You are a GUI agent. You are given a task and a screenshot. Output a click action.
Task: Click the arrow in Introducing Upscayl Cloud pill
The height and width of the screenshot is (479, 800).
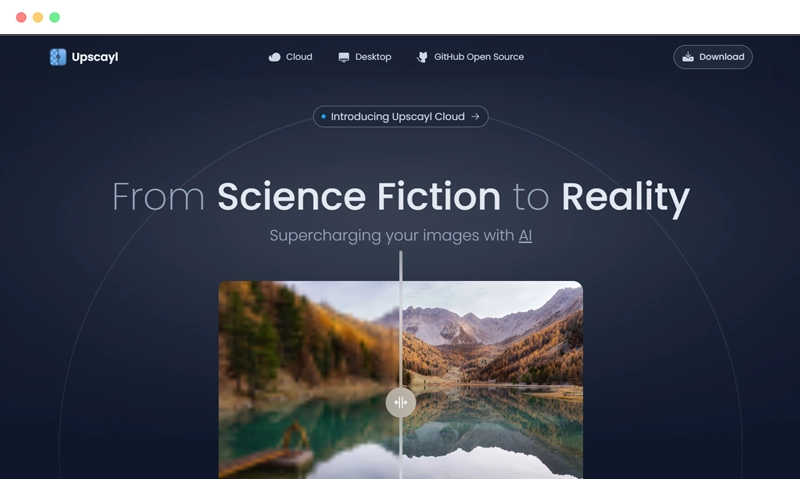[x=475, y=116]
